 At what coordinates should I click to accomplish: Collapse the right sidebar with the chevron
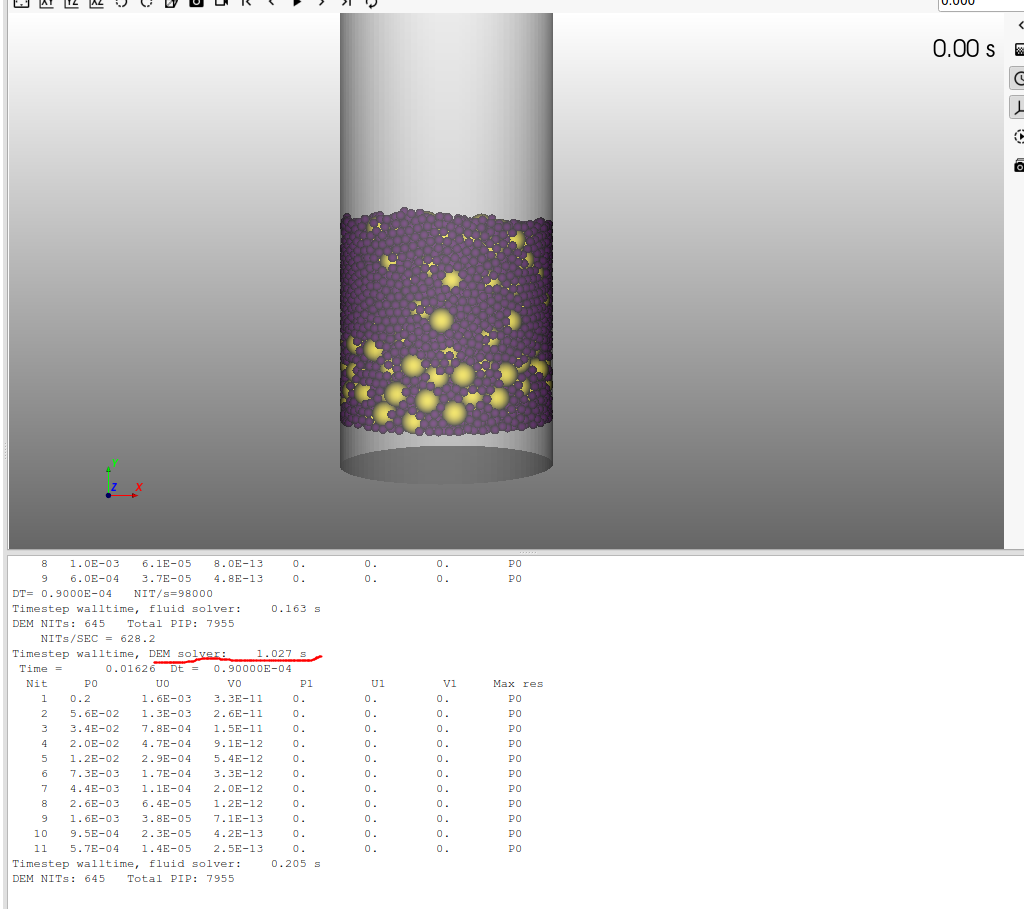pos(1019,24)
